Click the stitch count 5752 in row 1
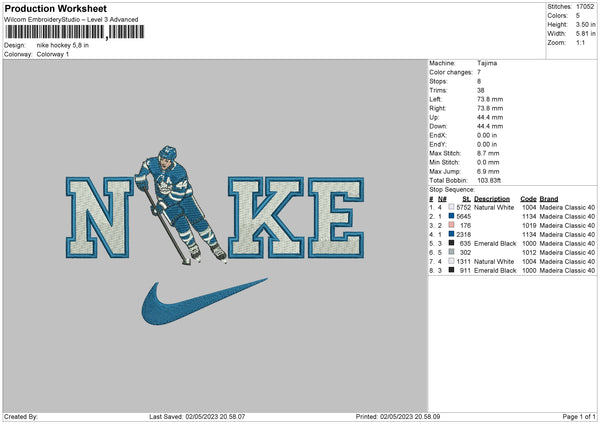Image resolution: width=600 pixels, height=424 pixels. click(463, 207)
